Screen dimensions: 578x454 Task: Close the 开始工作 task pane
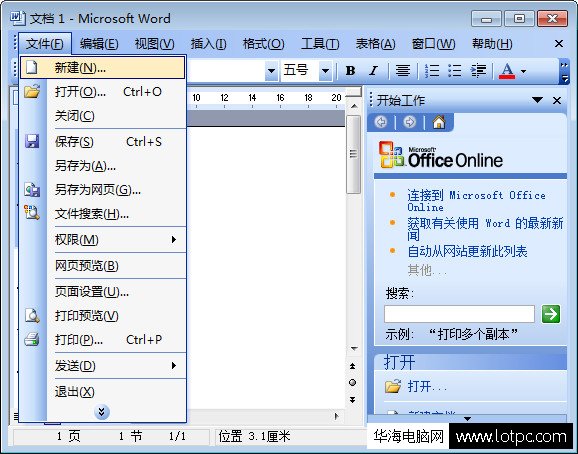[x=557, y=100]
